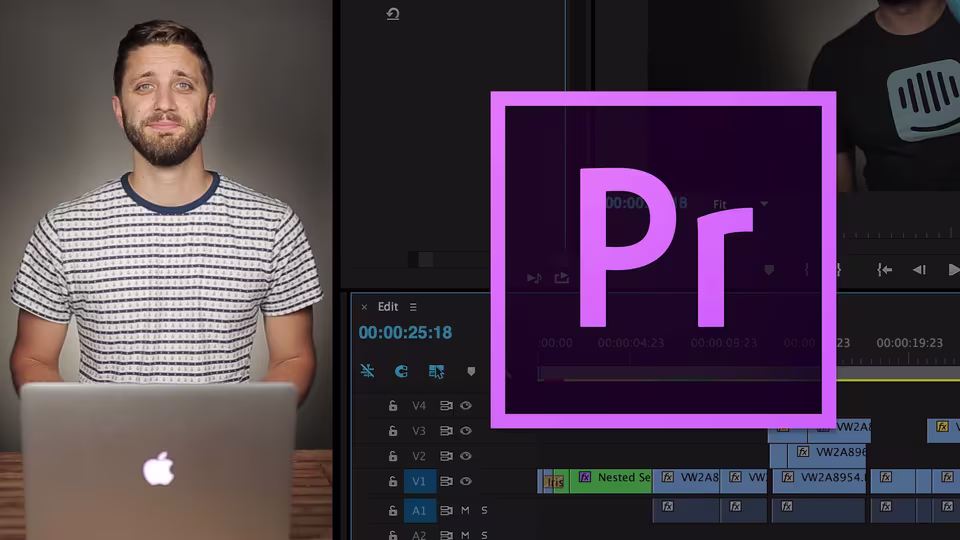
Task: Click Go to In button in Program monitor
Action: [885, 269]
